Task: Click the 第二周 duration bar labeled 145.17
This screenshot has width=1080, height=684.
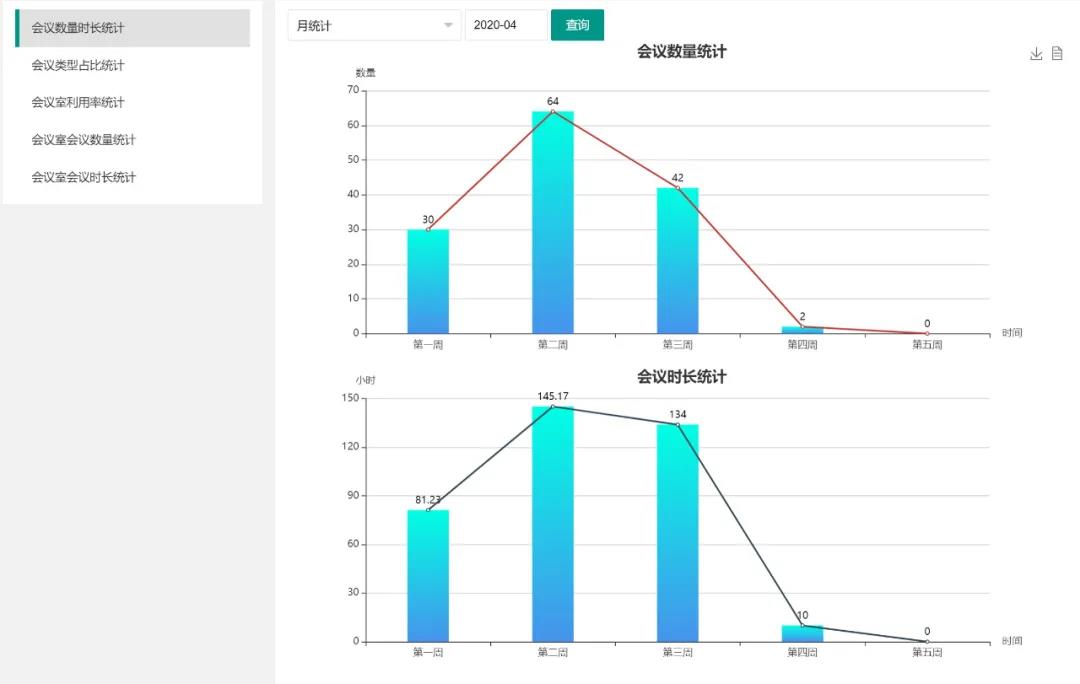Action: click(553, 523)
